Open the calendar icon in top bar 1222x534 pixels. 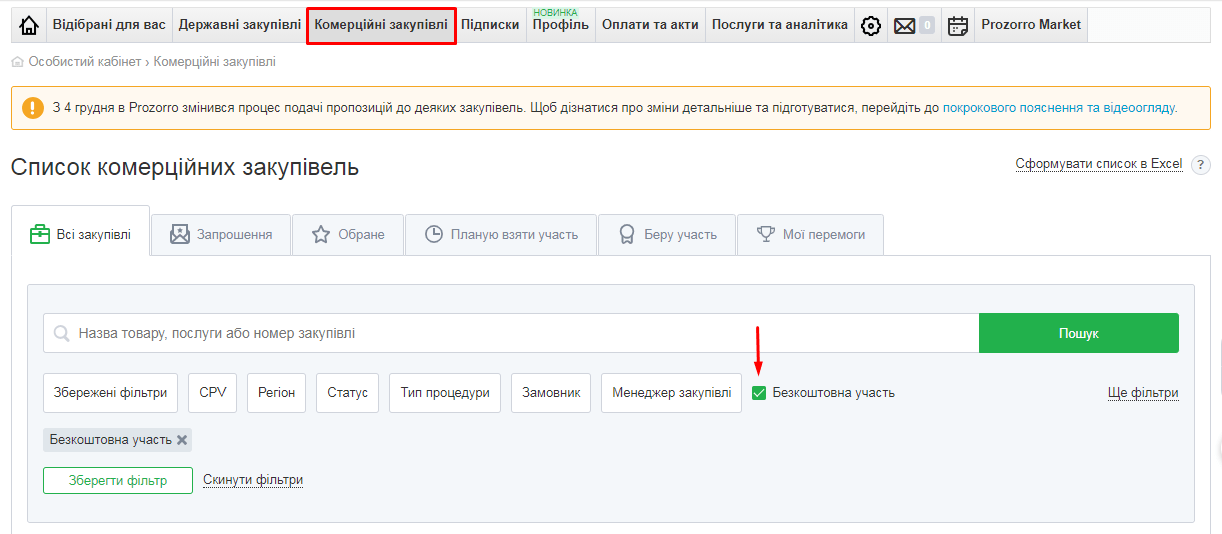pos(958,25)
